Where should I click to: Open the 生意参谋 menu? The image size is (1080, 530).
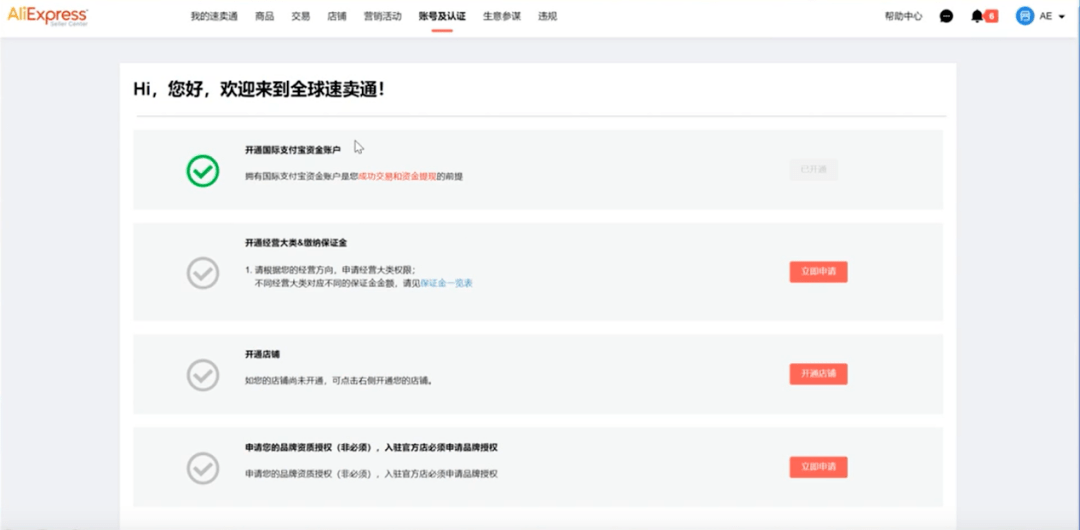point(501,17)
